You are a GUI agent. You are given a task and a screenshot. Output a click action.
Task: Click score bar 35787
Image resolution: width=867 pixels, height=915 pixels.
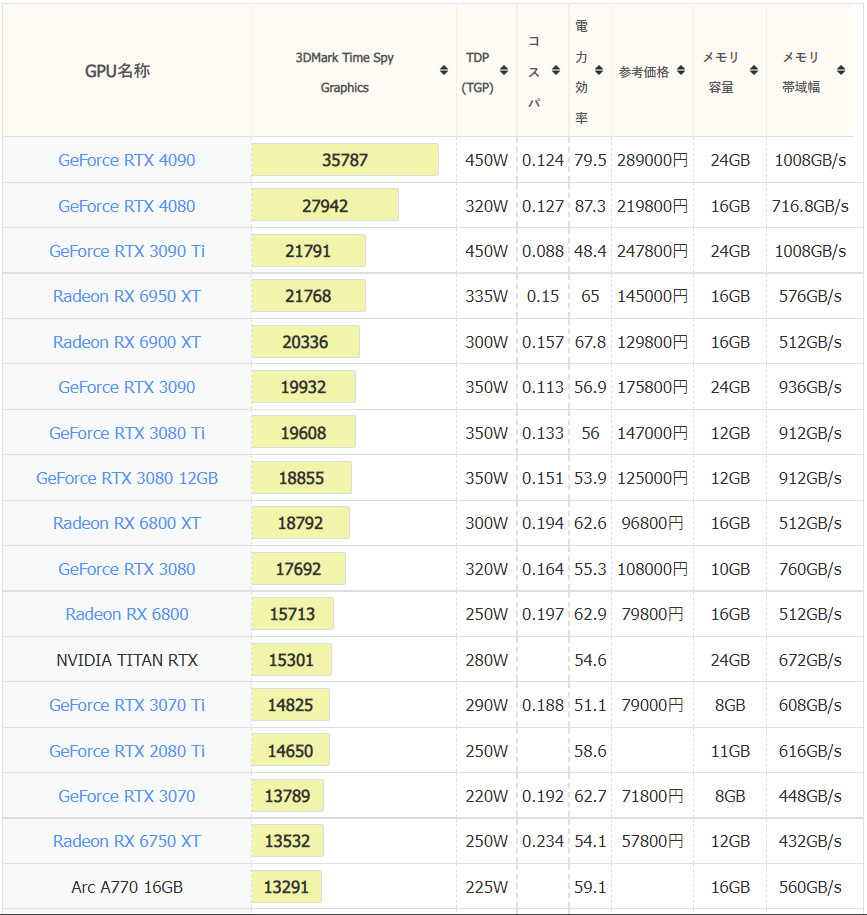coord(345,160)
